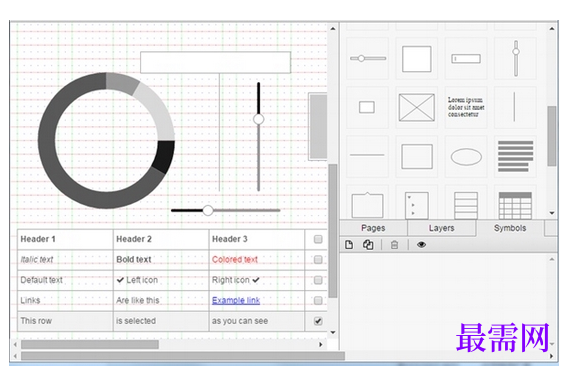The height and width of the screenshot is (369, 568).
Task: Switch to the Pages tab
Action: (373, 228)
